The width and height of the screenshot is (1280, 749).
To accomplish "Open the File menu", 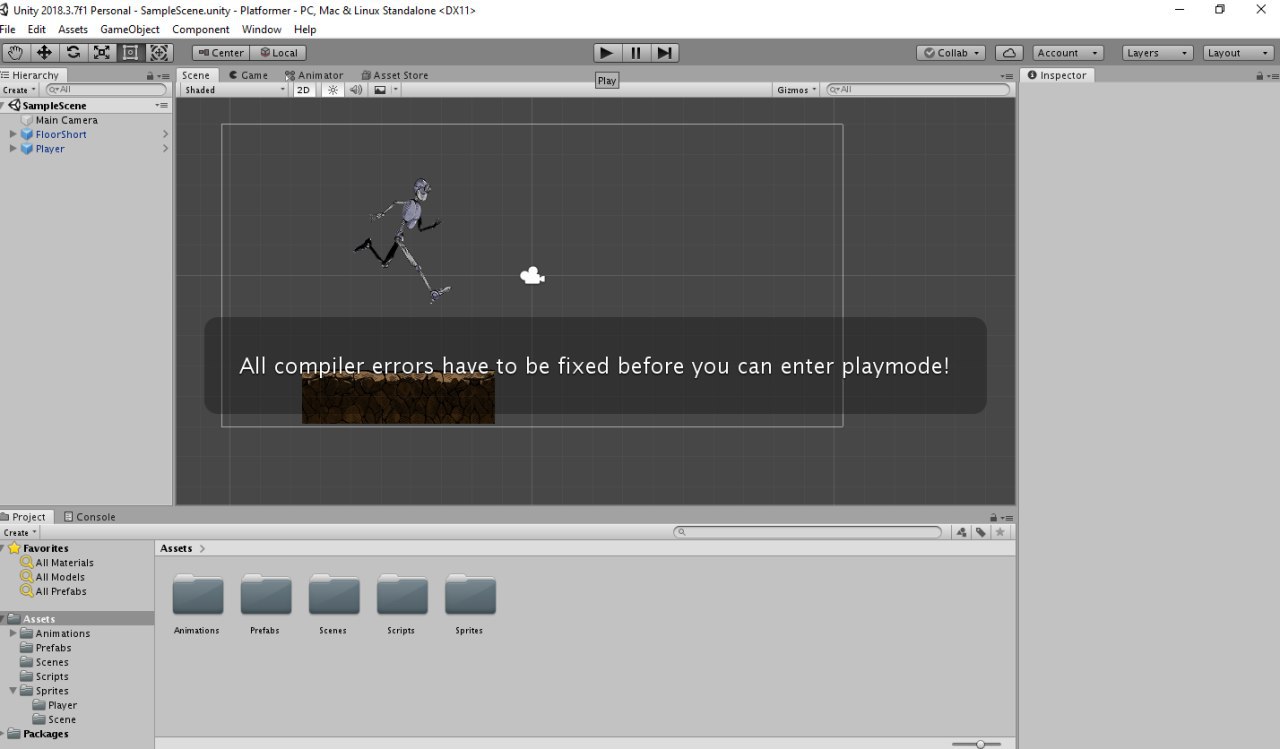I will coord(8,29).
